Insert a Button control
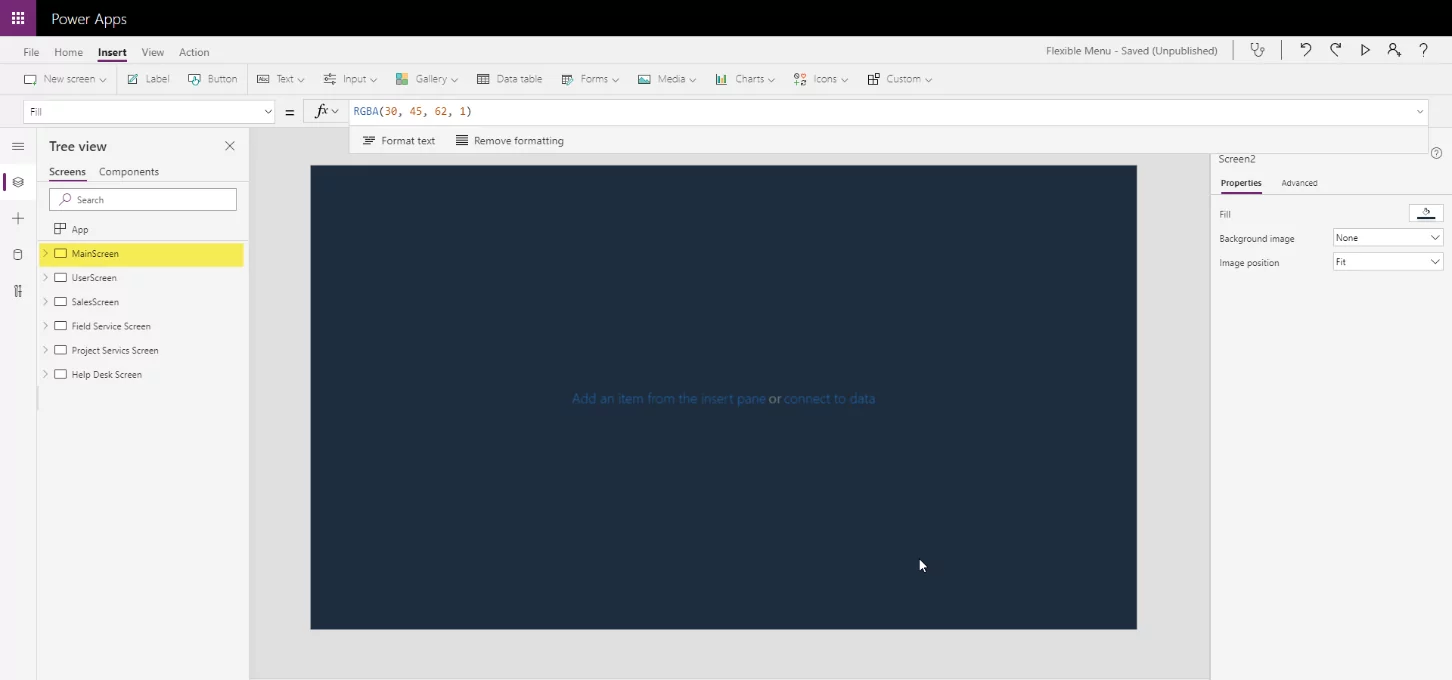The image size is (1452, 680). pyautogui.click(x=213, y=79)
